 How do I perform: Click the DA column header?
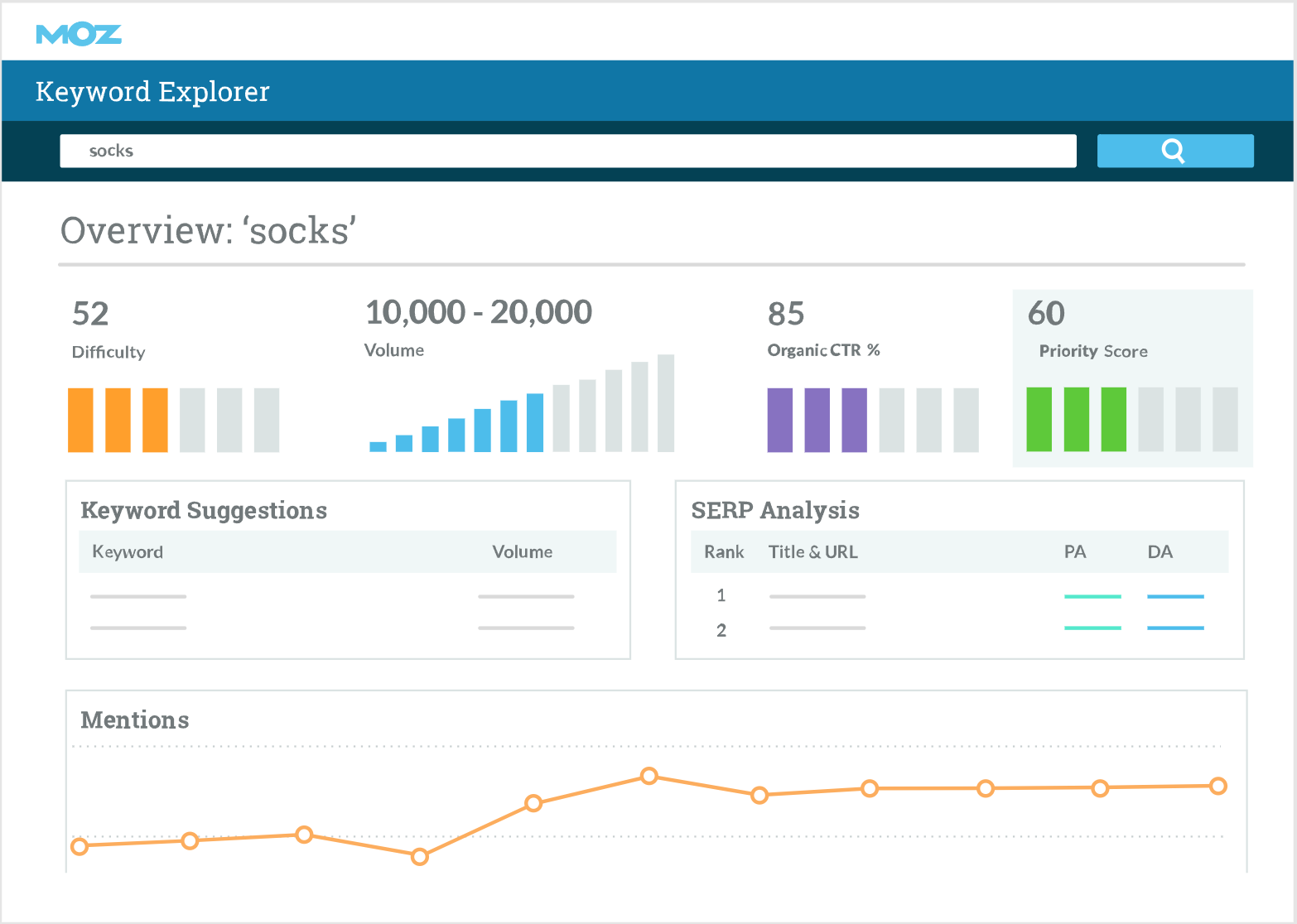pos(1159,551)
